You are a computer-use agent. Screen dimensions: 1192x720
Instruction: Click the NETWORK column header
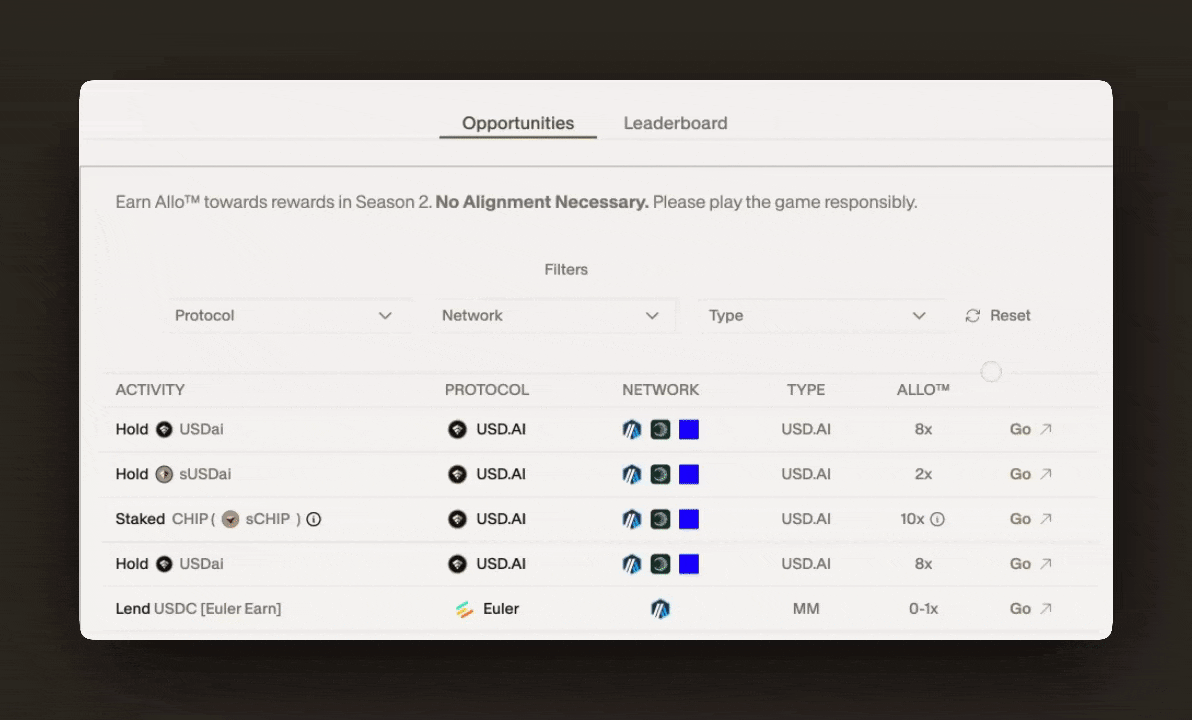click(661, 390)
